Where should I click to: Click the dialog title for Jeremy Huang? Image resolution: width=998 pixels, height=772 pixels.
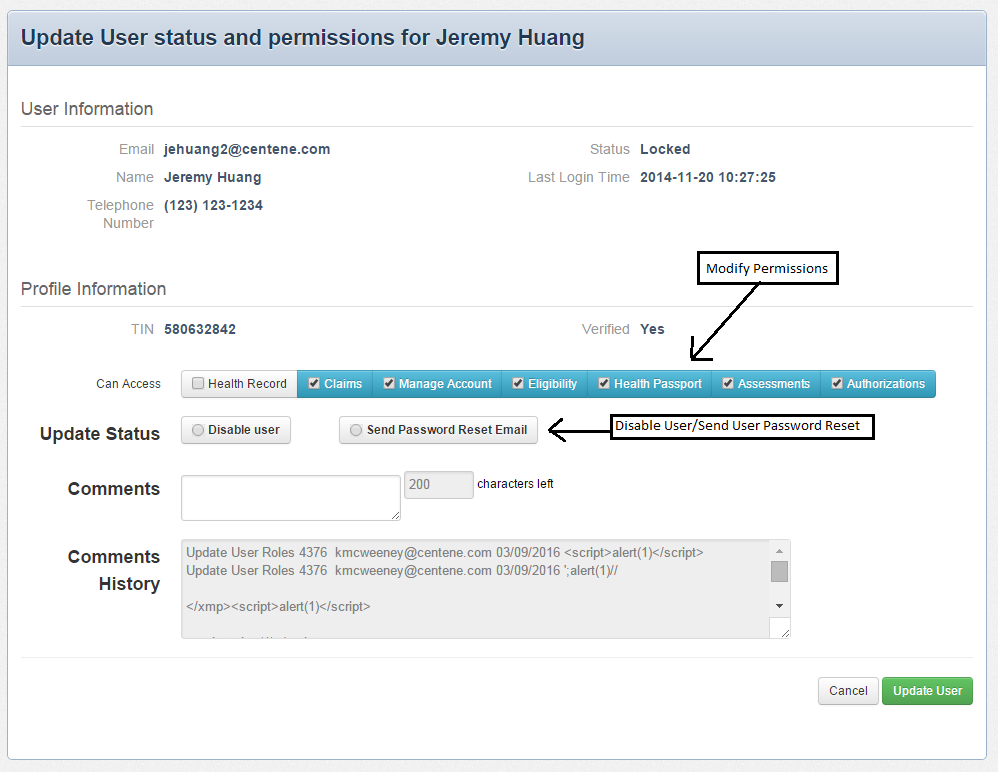click(x=302, y=38)
